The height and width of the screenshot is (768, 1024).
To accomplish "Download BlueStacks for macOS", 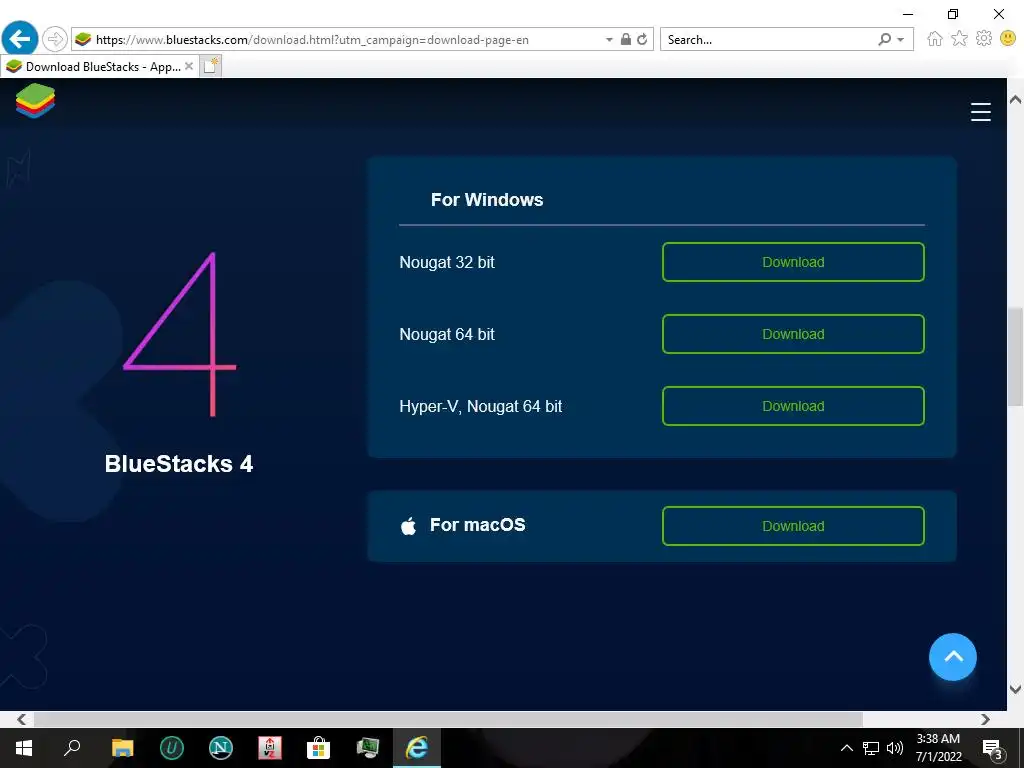I will coord(793,526).
